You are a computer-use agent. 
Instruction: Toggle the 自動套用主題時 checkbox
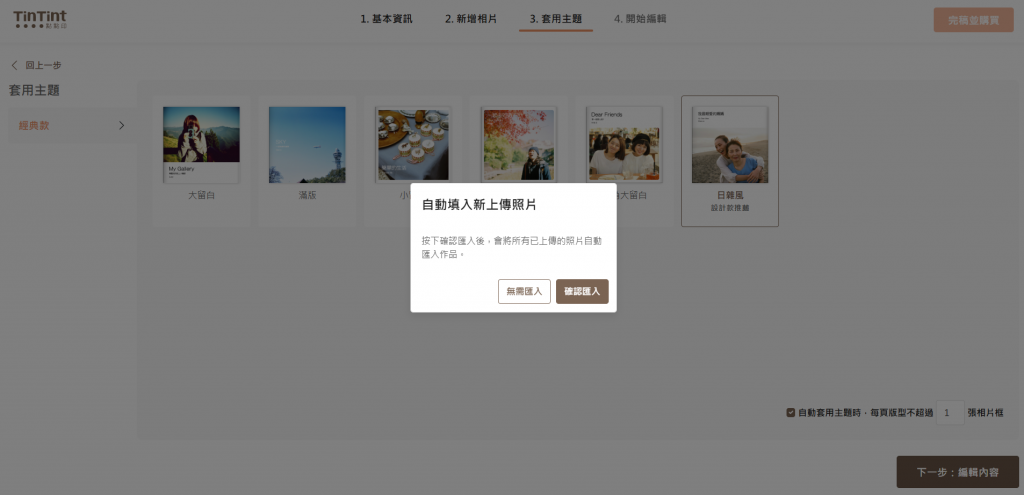[x=791, y=412]
